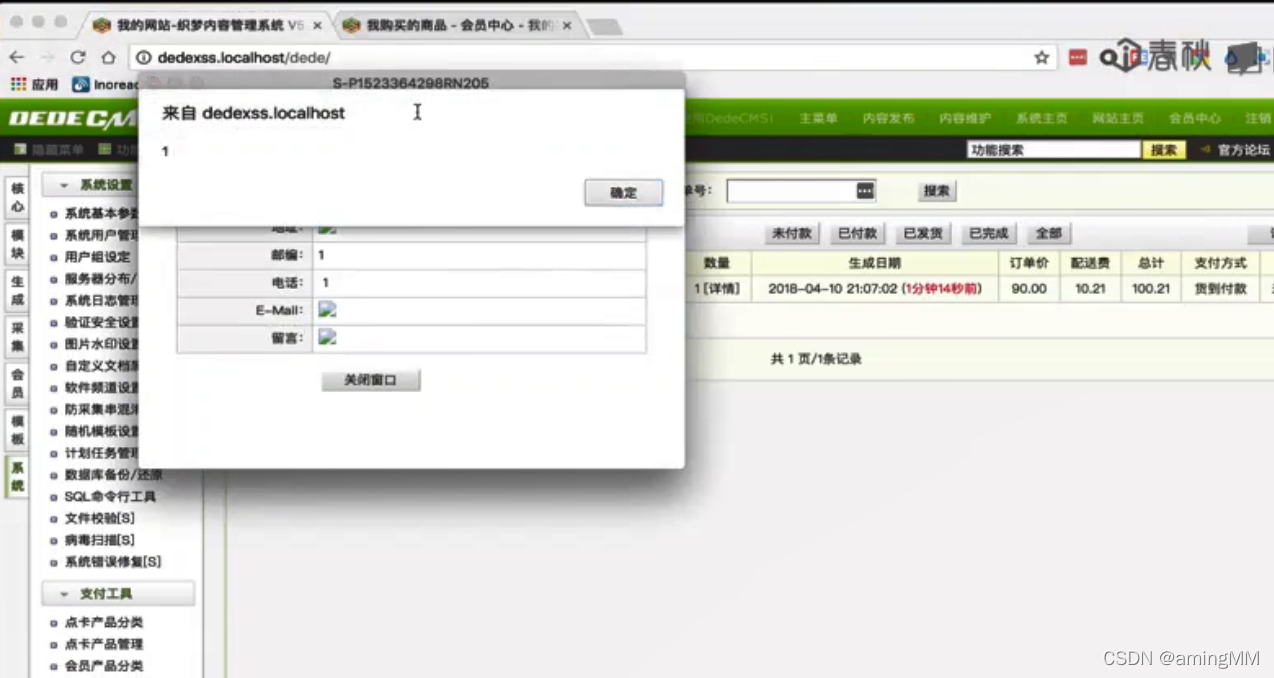Click 关闭窗口 button in order popup
The height and width of the screenshot is (678, 1274).
click(x=371, y=380)
